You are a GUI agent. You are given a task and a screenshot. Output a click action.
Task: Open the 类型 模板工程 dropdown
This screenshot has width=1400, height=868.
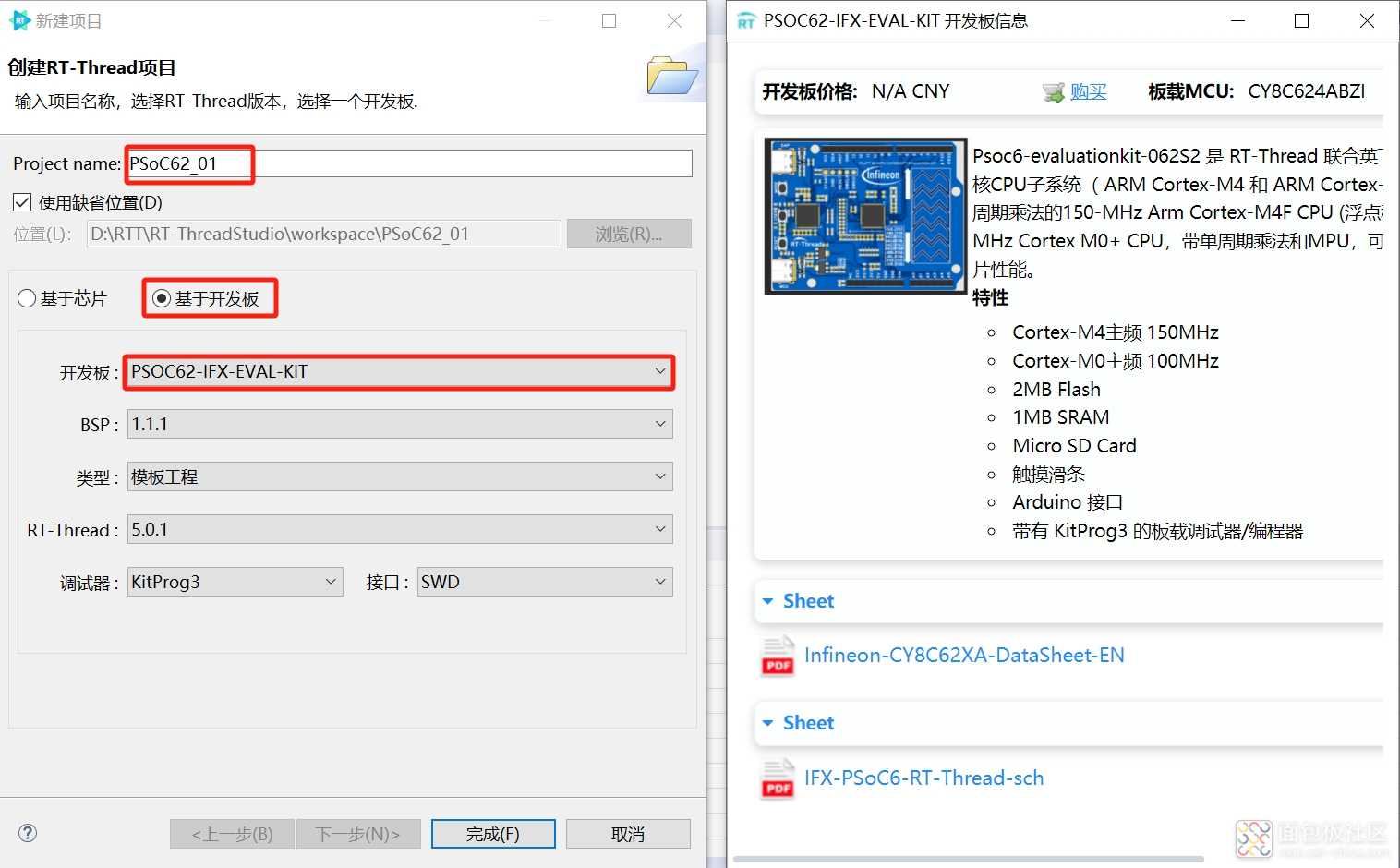400,476
